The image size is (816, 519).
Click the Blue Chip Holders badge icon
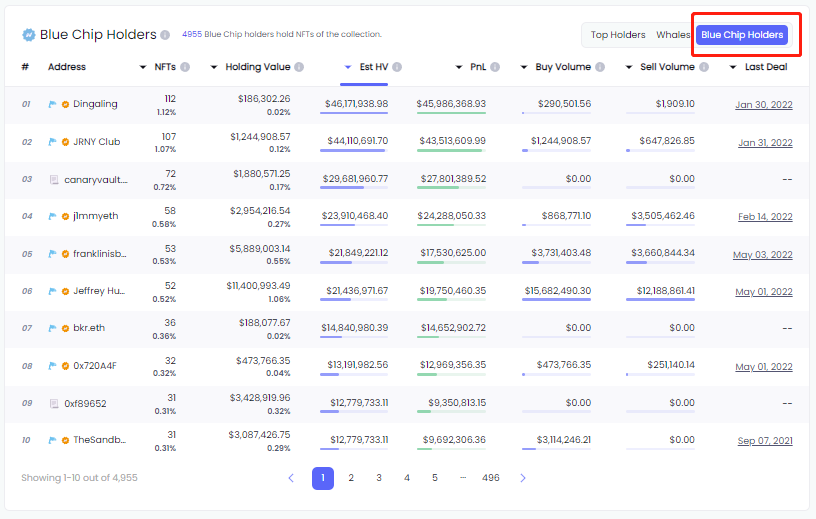point(29,35)
